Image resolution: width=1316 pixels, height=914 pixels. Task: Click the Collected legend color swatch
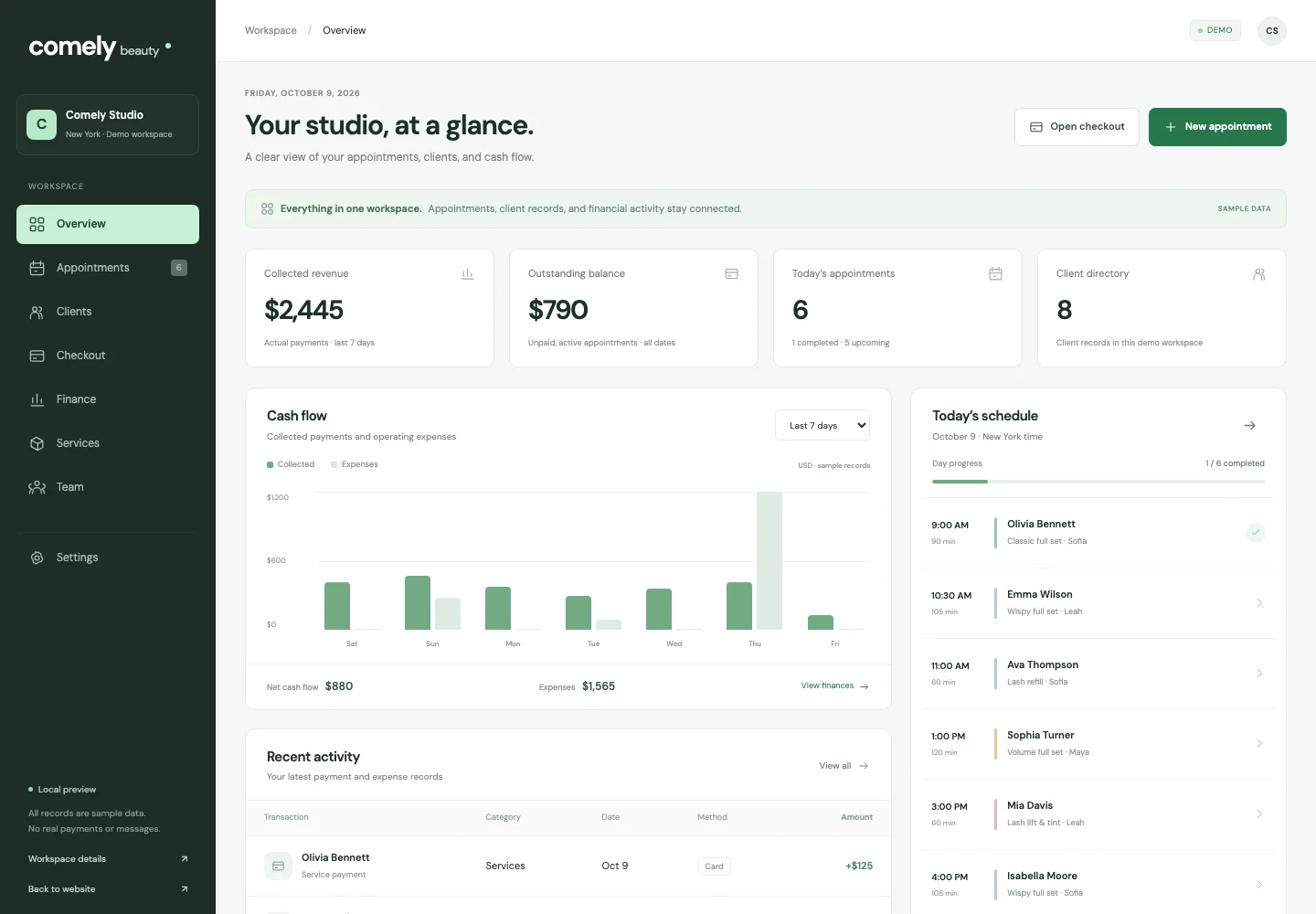coord(271,465)
